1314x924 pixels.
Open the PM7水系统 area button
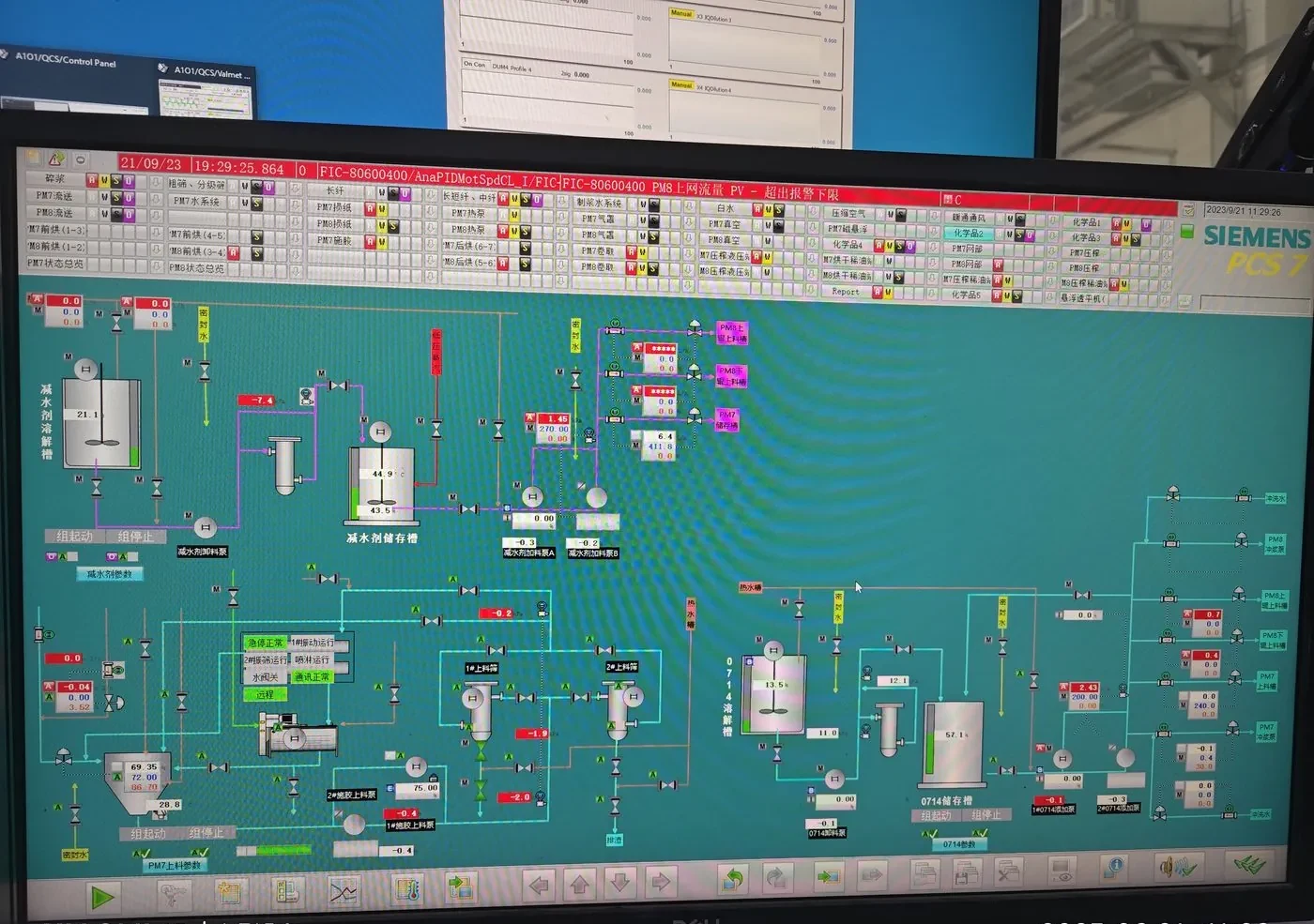[196, 202]
